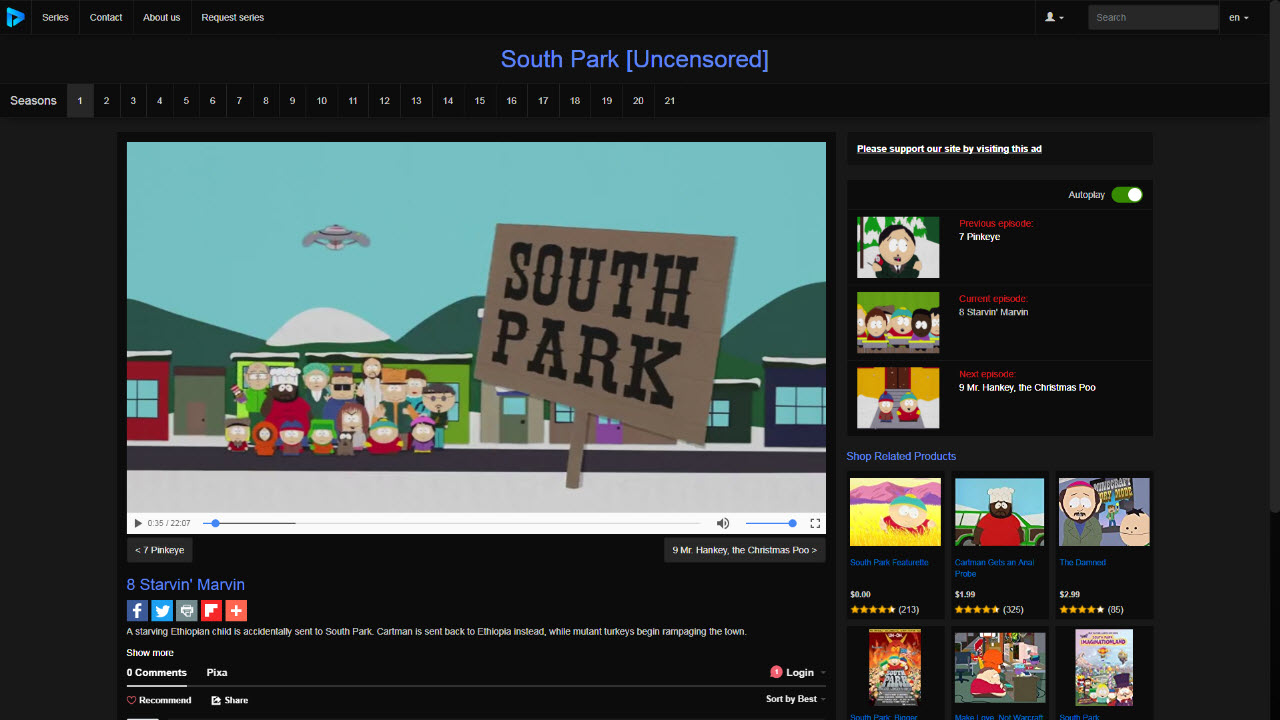The image size is (1280, 720).
Task: Mute the video volume speaker icon
Action: [723, 523]
